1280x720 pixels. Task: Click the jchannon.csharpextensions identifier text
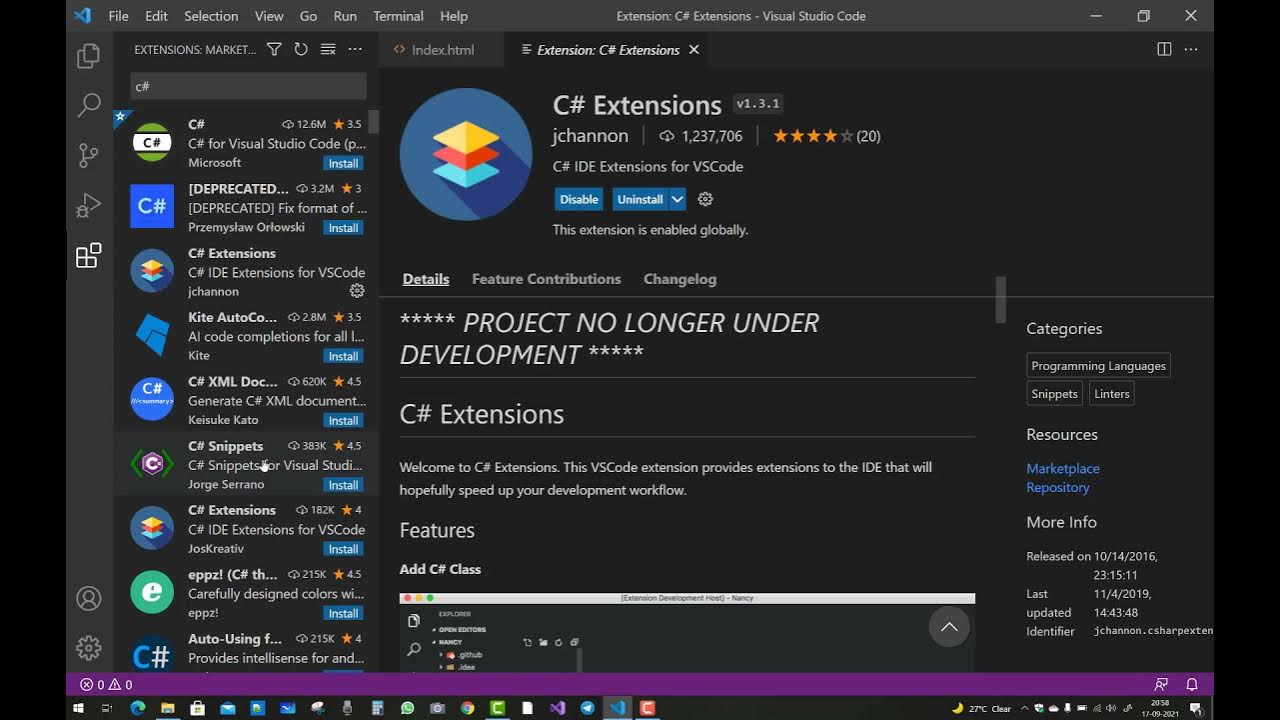(1153, 631)
